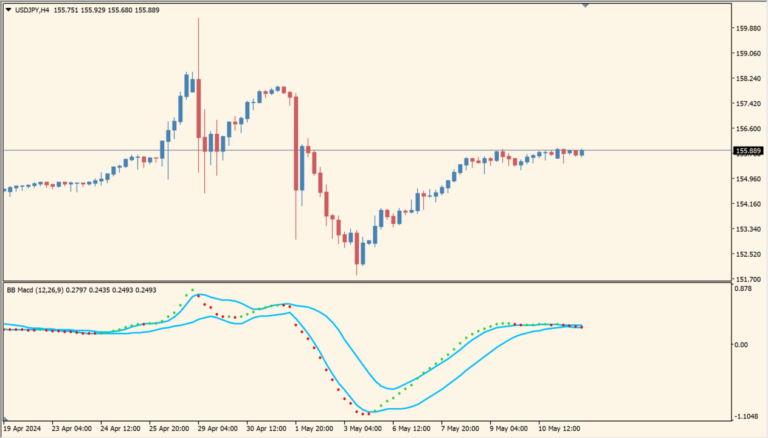Click the horizontal grey current price line
This screenshot has height=438, width=768.
[x=400, y=151]
